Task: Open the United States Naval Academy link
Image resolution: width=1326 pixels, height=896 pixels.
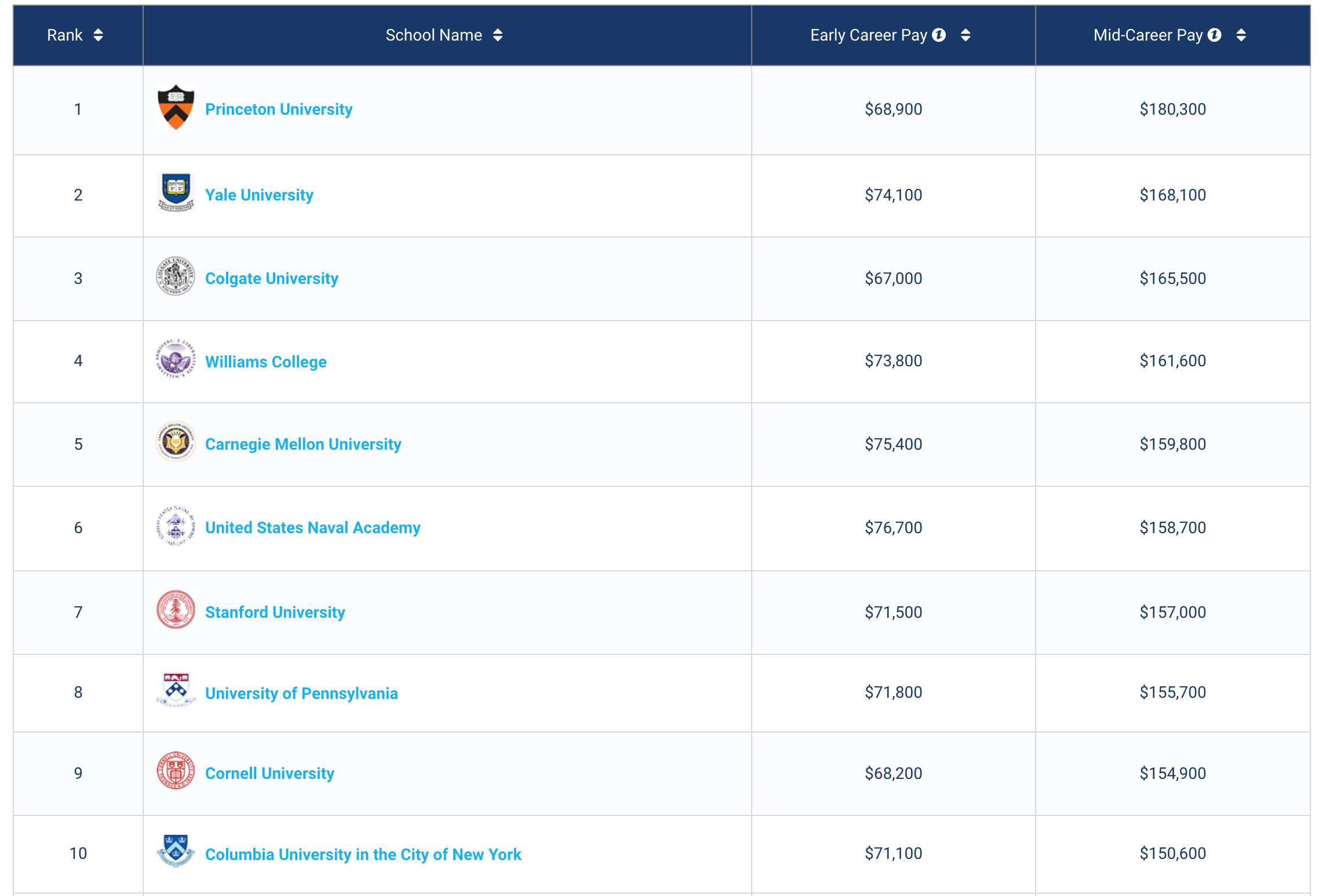Action: pyautogui.click(x=313, y=528)
